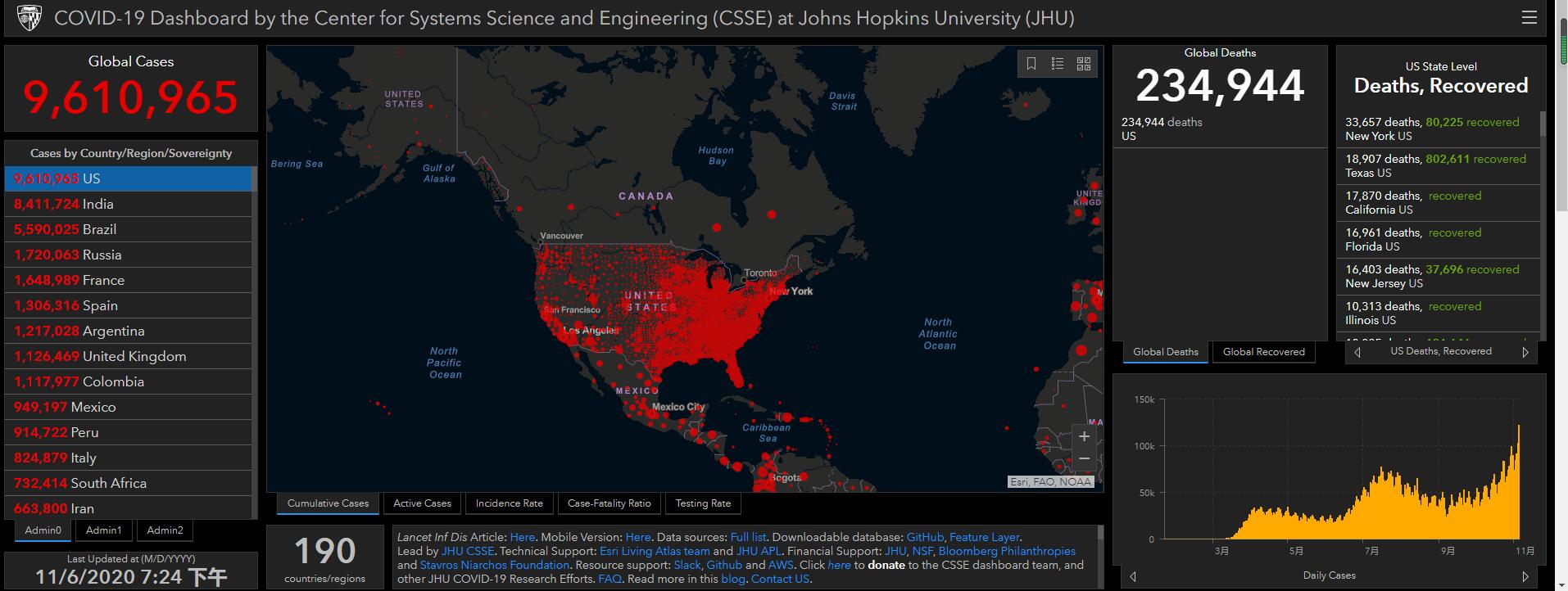Select the Active Cases map tab

click(x=422, y=503)
